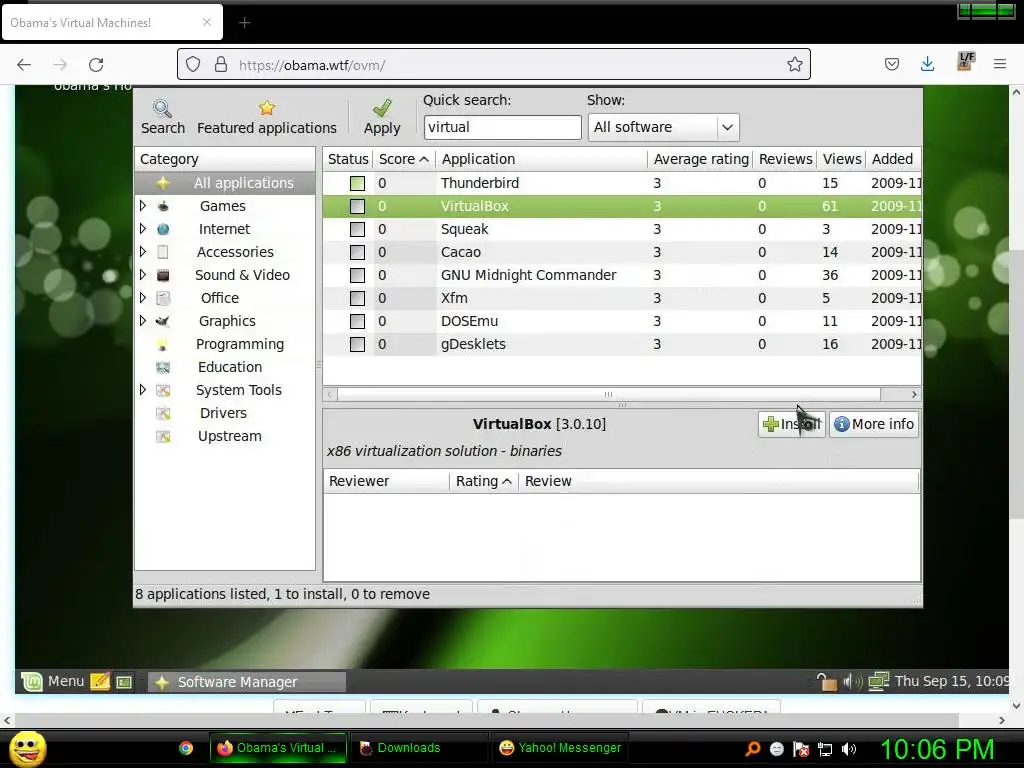
Task: Open the Firefox hamburger menu
Action: coord(1000,64)
